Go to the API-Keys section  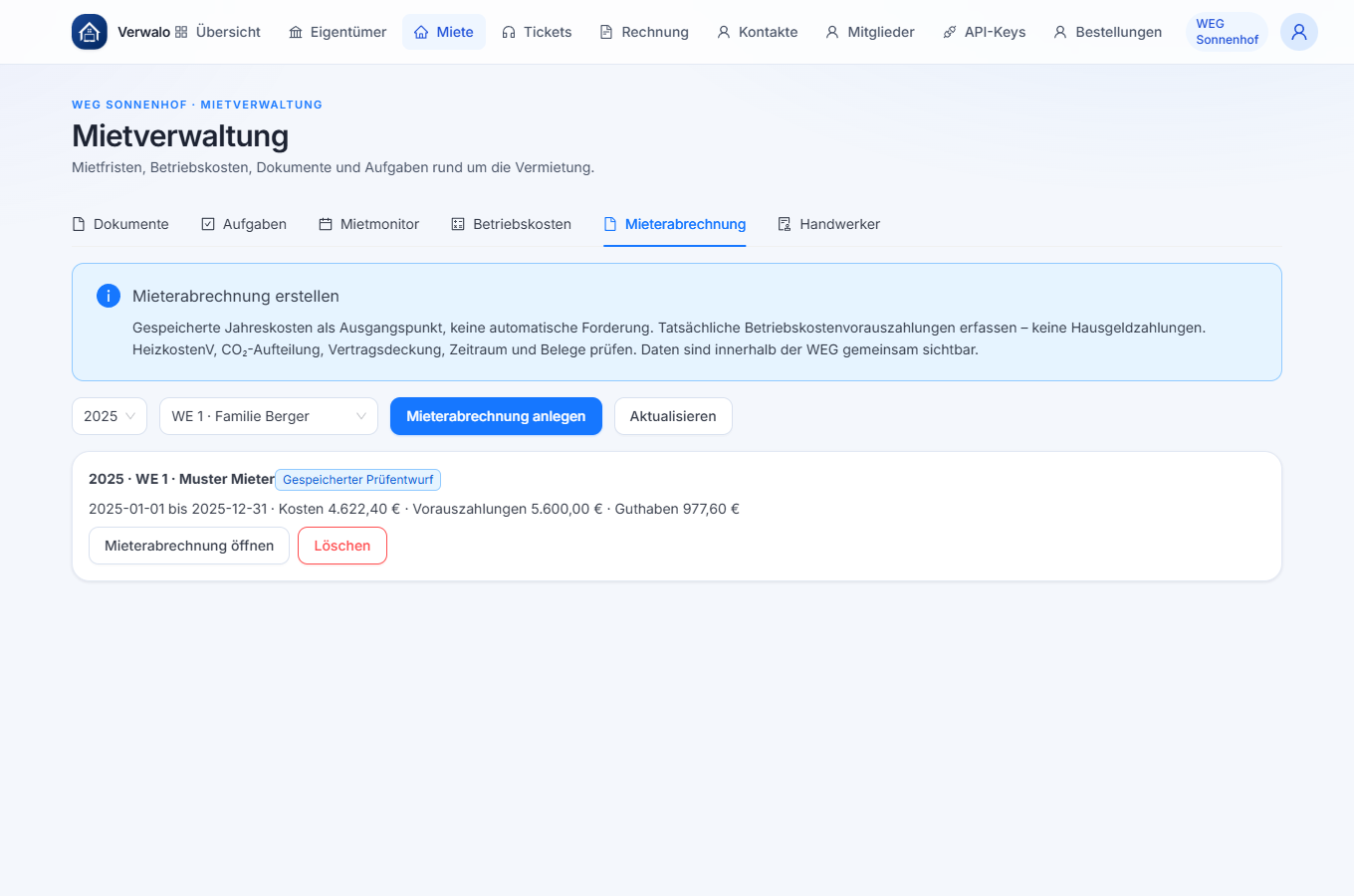pos(985,32)
